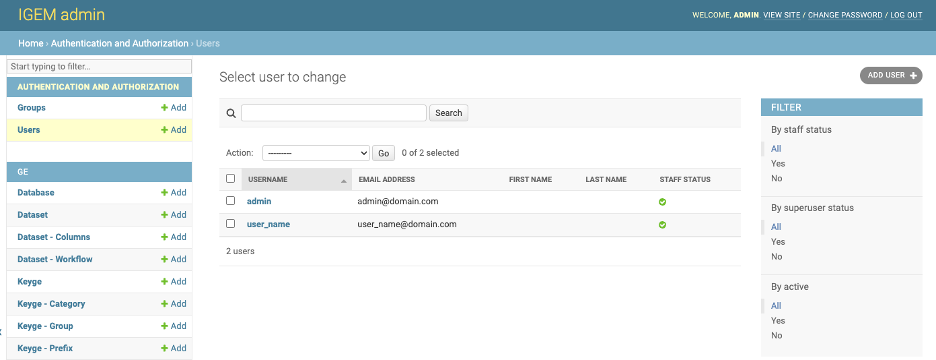Click the '2 users' count text
Image resolution: width=936 pixels, height=360 pixels.
[x=240, y=251]
